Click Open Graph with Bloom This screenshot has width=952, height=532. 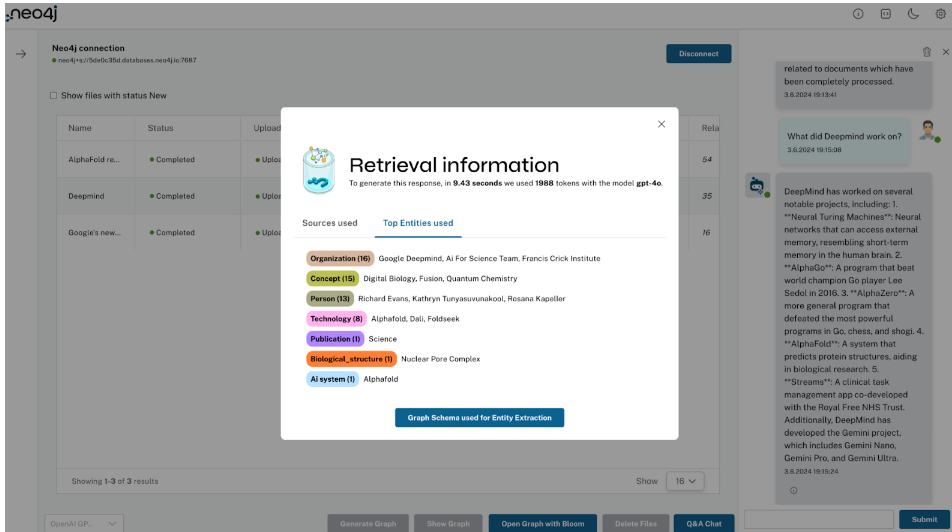pyautogui.click(x=543, y=523)
